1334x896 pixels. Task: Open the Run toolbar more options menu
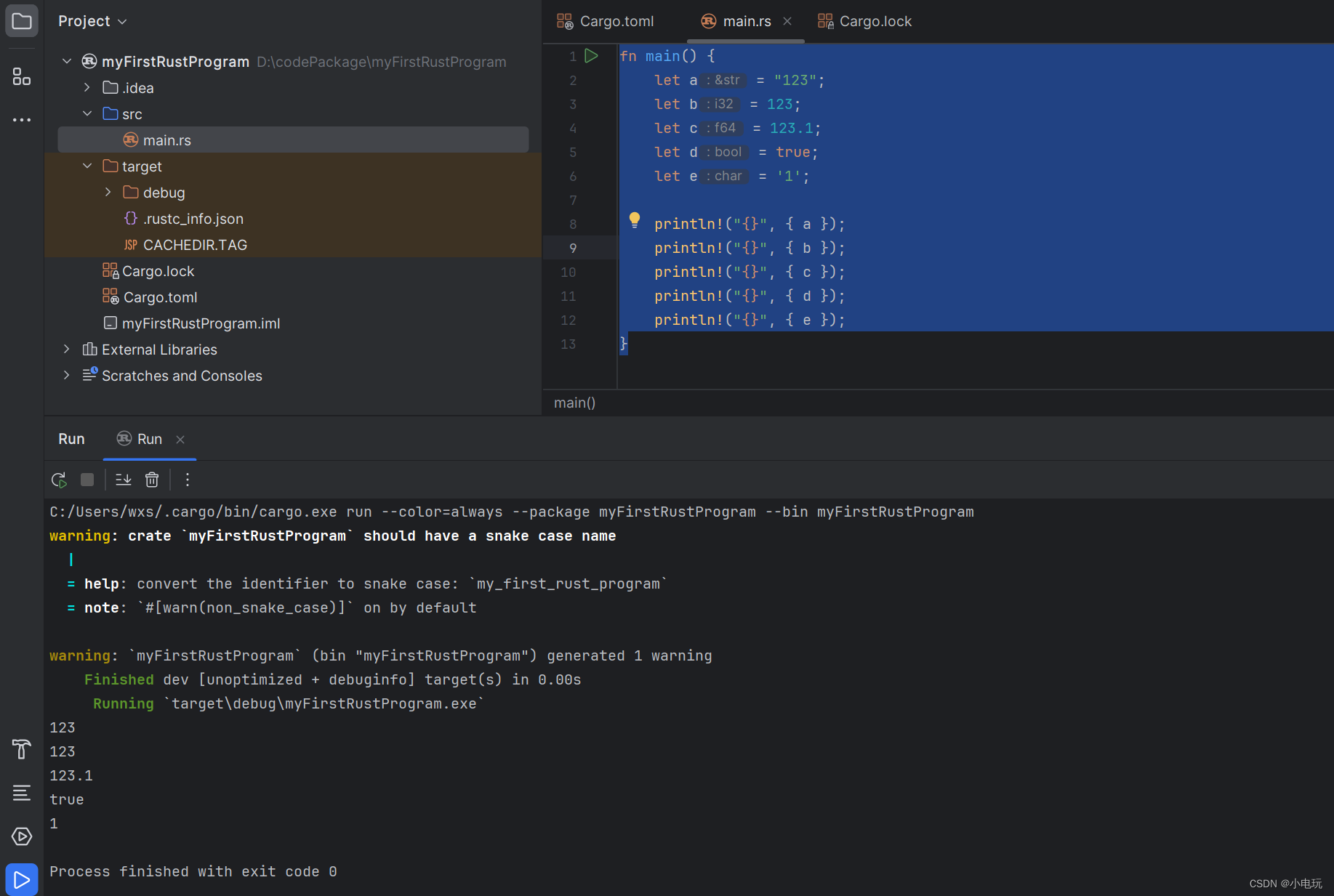click(188, 480)
